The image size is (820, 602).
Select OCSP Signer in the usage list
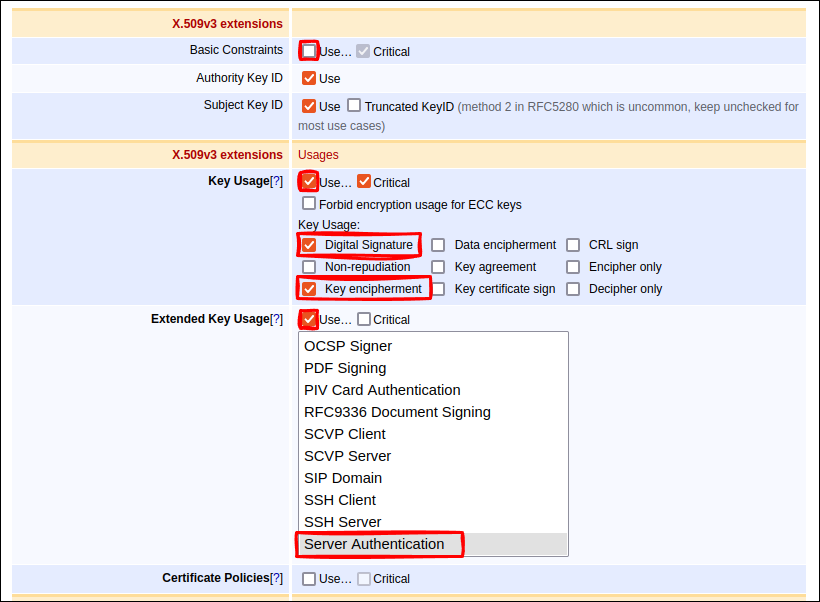(x=348, y=346)
